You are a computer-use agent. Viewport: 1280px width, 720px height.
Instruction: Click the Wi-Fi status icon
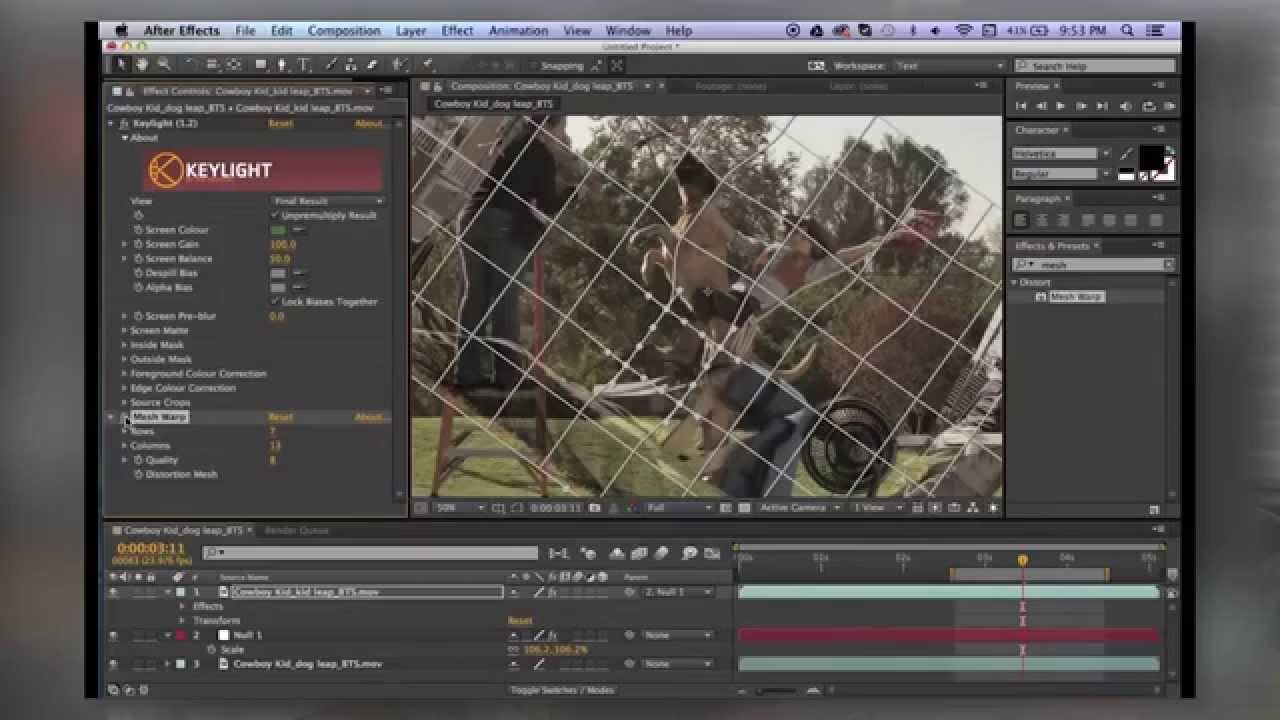pos(963,31)
